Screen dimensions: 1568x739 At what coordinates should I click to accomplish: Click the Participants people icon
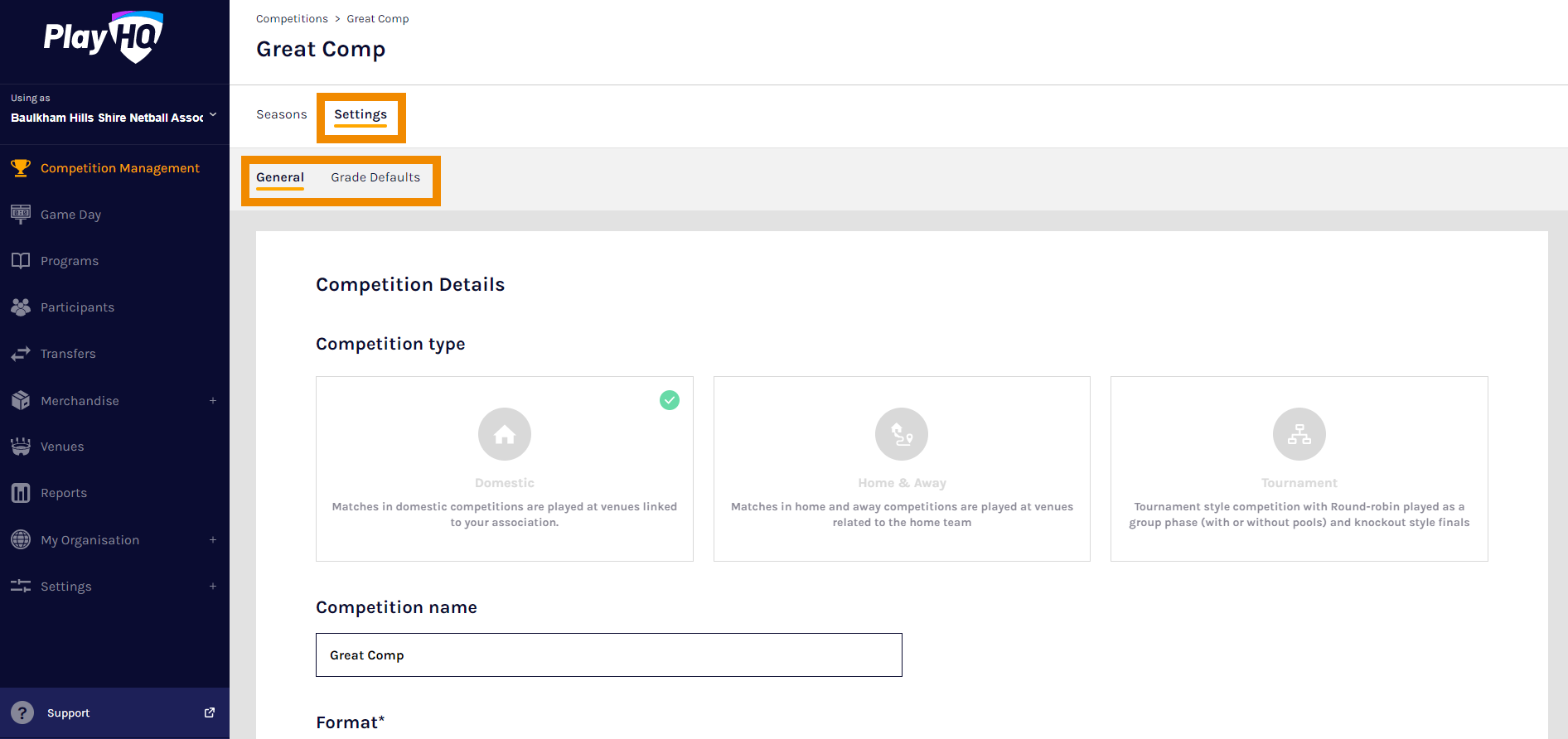point(21,307)
